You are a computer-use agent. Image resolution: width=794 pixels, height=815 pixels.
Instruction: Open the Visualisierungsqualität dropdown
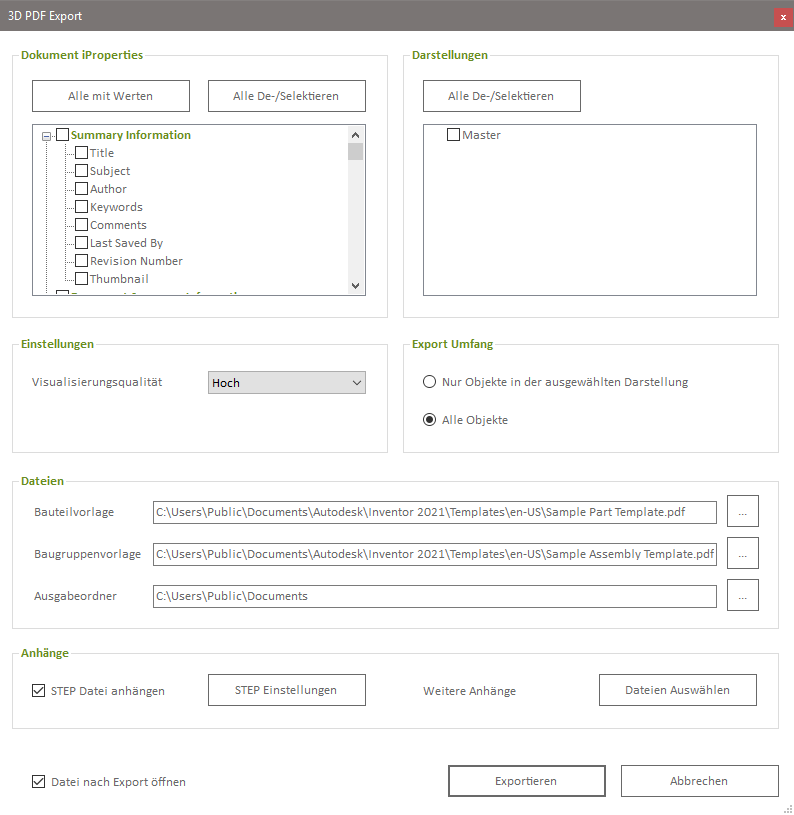(287, 382)
